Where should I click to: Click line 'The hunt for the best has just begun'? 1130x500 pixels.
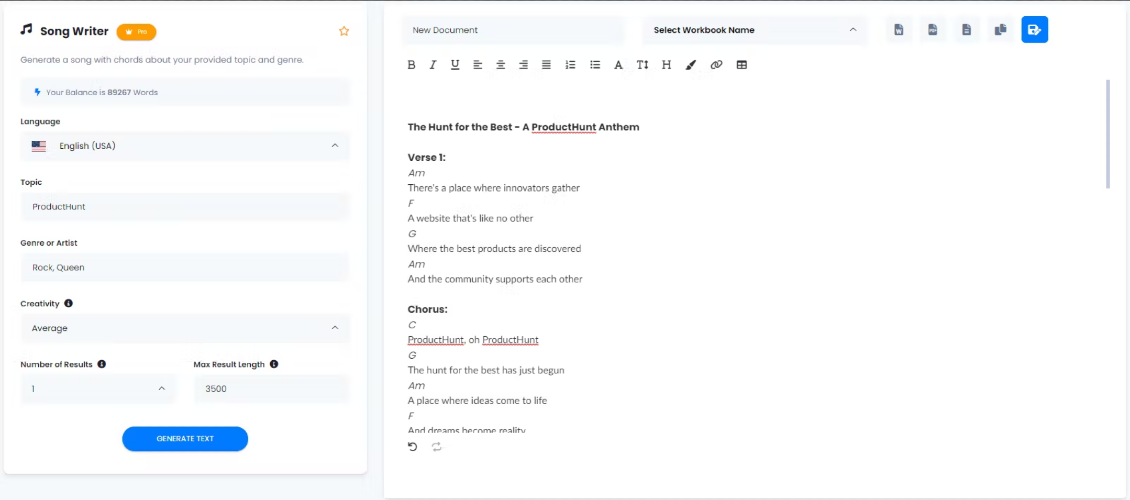click(x=486, y=370)
